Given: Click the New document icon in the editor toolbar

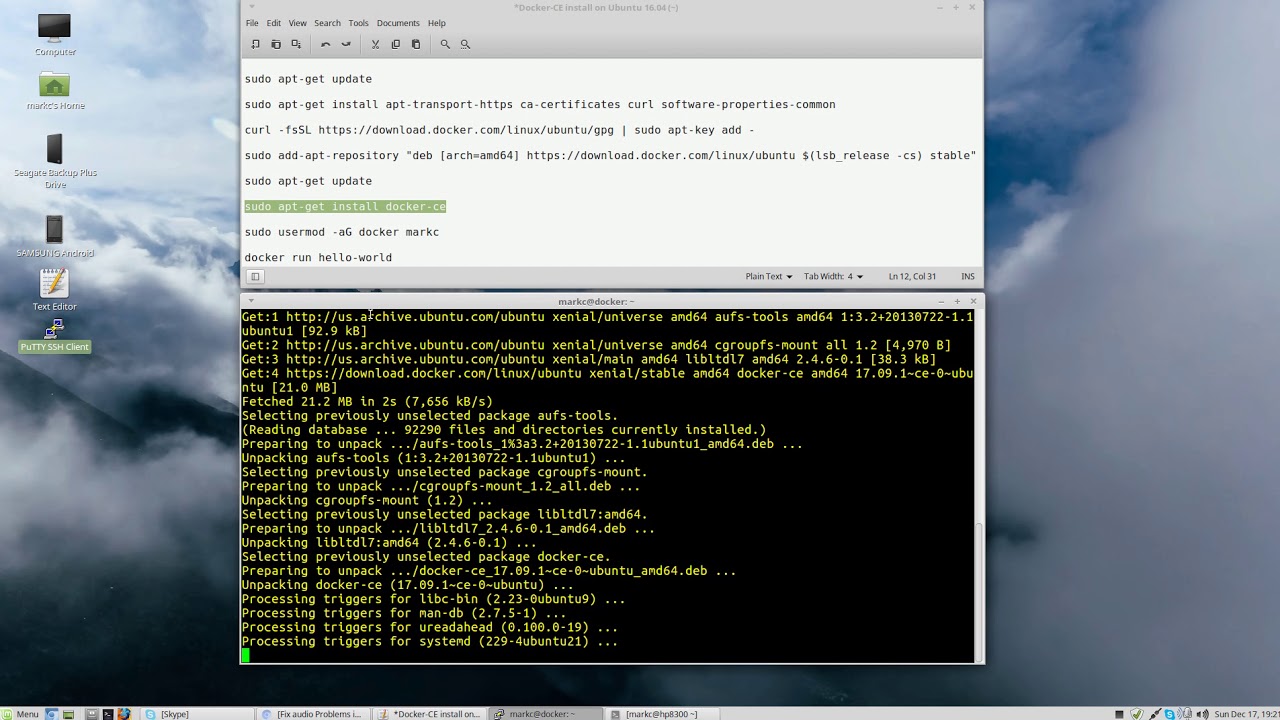Looking at the screenshot, I should (256, 44).
